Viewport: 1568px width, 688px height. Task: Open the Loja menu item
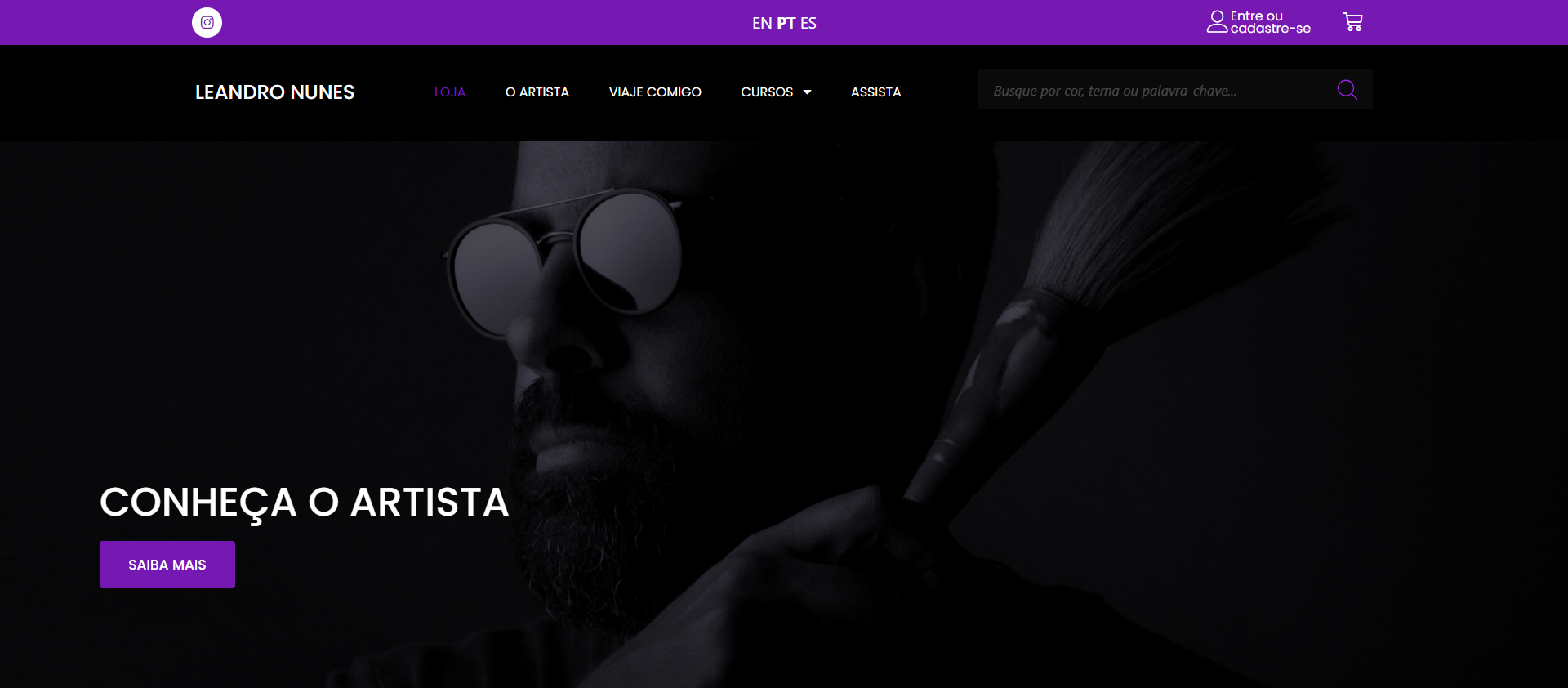[450, 92]
